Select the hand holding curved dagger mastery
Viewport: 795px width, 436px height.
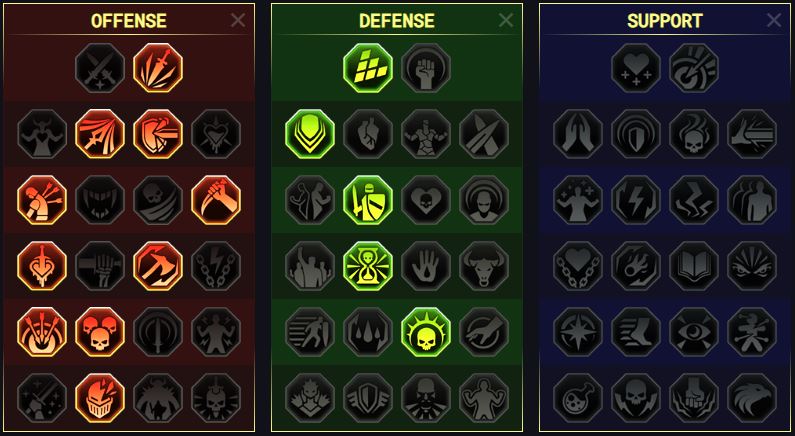coord(216,200)
